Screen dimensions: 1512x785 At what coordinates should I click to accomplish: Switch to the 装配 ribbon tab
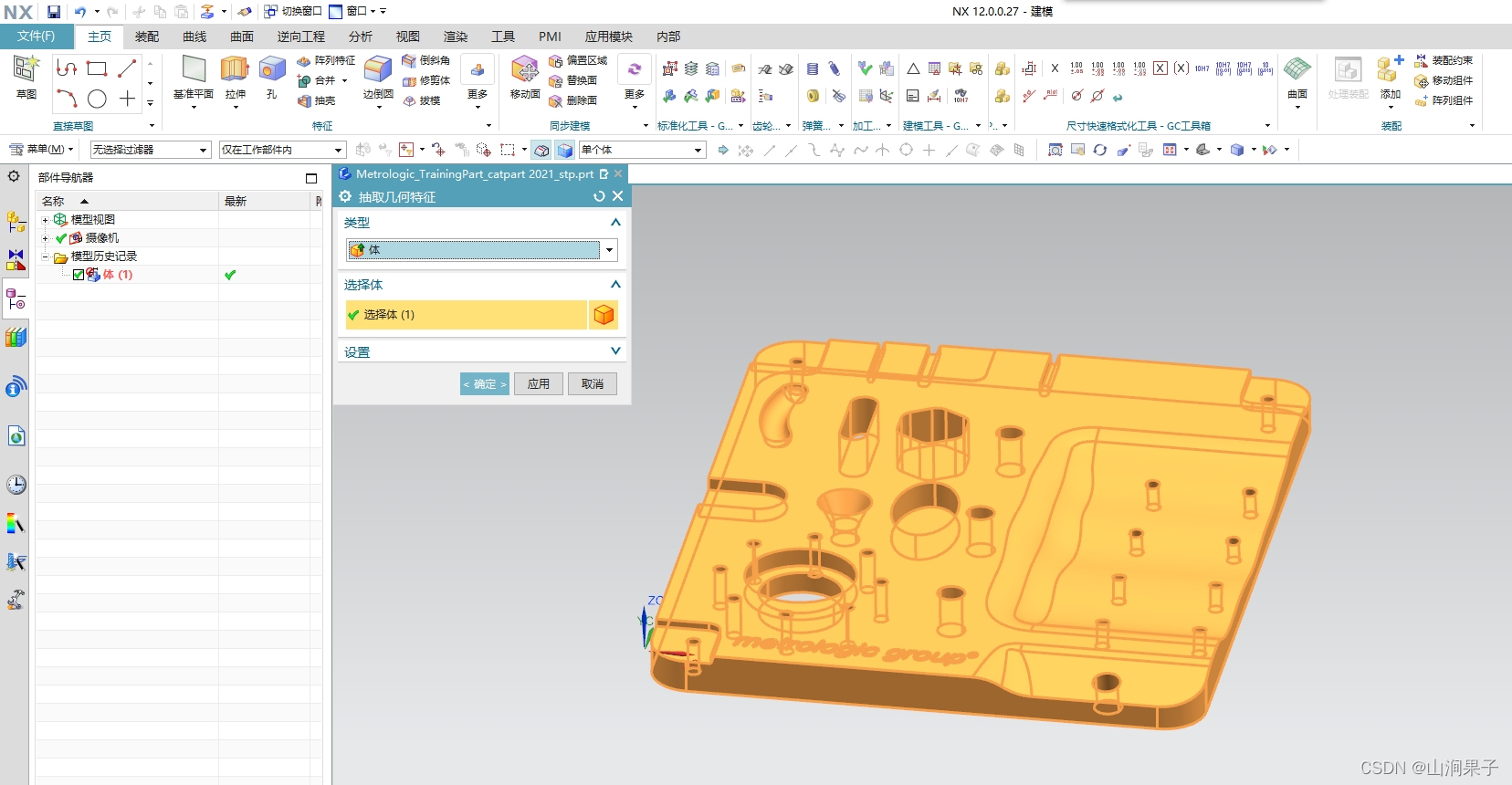[x=147, y=37]
